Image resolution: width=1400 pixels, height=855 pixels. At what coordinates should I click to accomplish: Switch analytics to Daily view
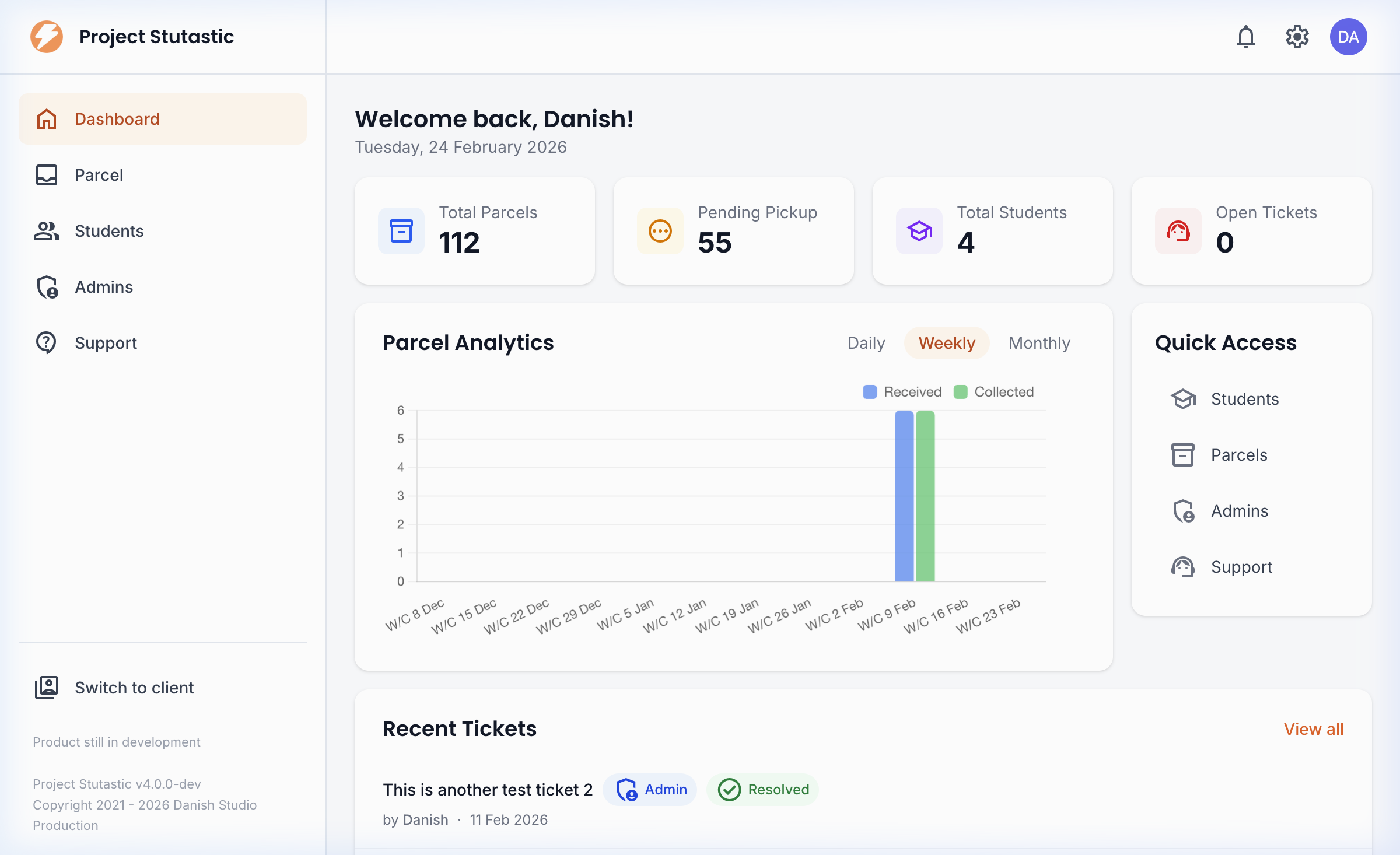pos(866,343)
